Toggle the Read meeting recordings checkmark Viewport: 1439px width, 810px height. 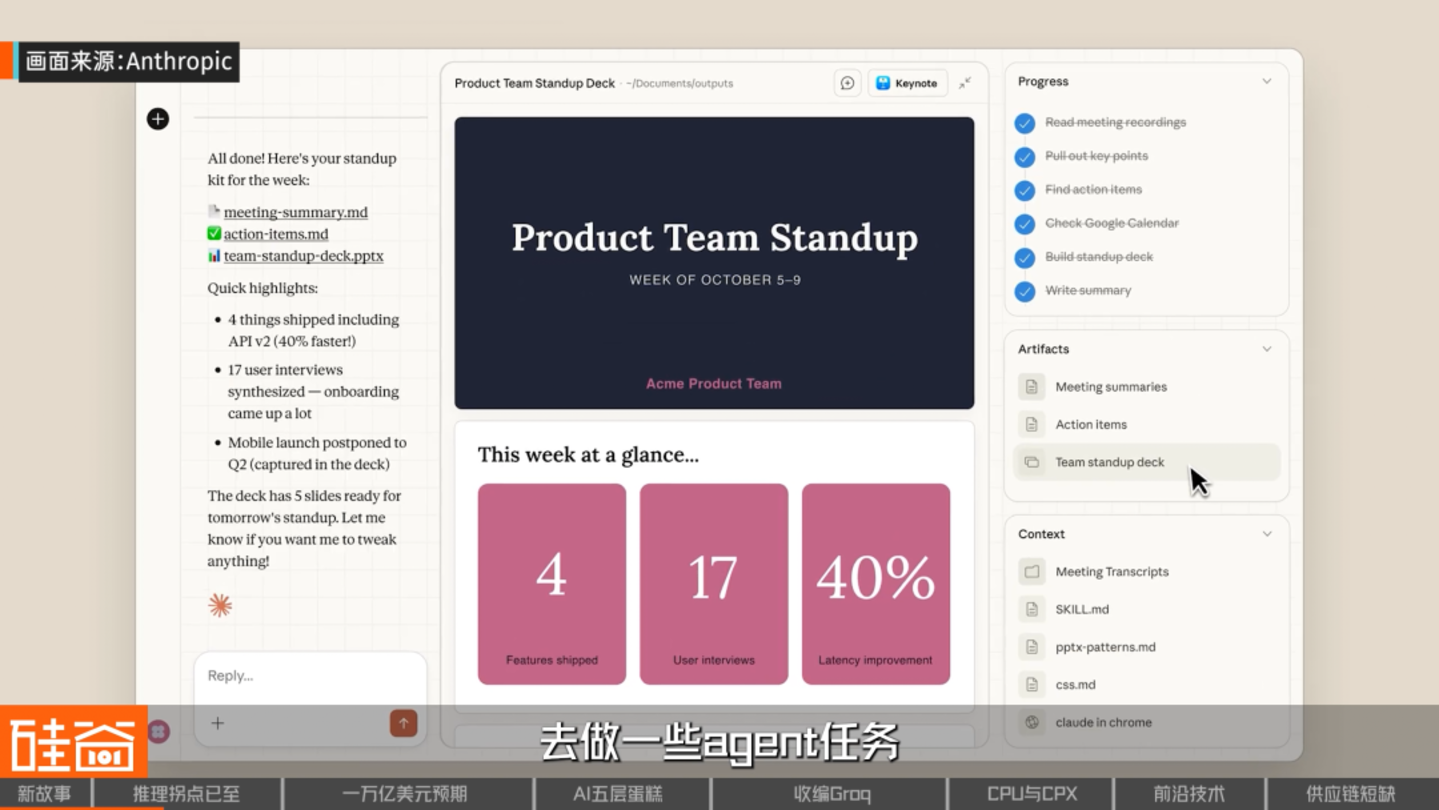[x=1025, y=123]
